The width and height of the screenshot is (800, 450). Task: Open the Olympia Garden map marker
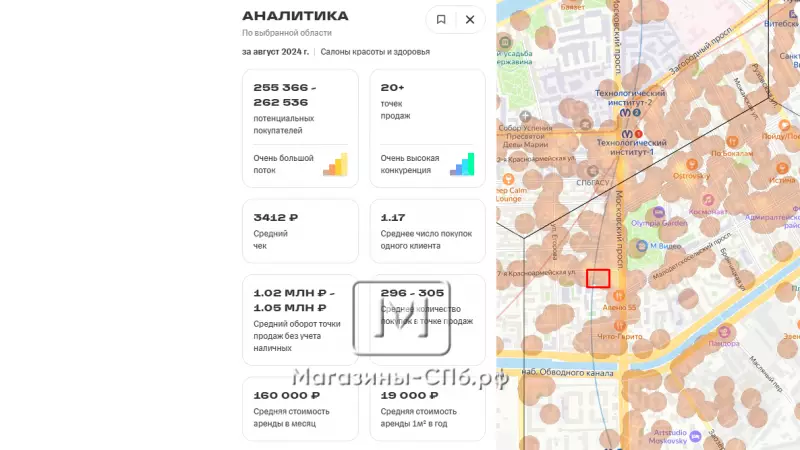click(659, 212)
